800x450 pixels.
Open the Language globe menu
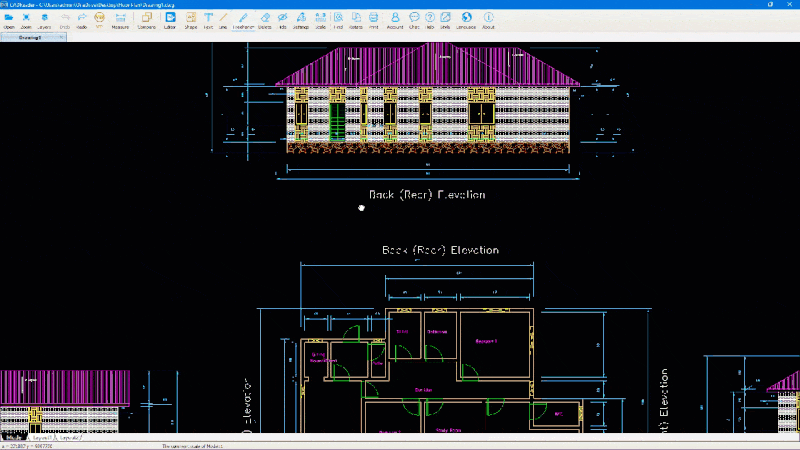466,19
